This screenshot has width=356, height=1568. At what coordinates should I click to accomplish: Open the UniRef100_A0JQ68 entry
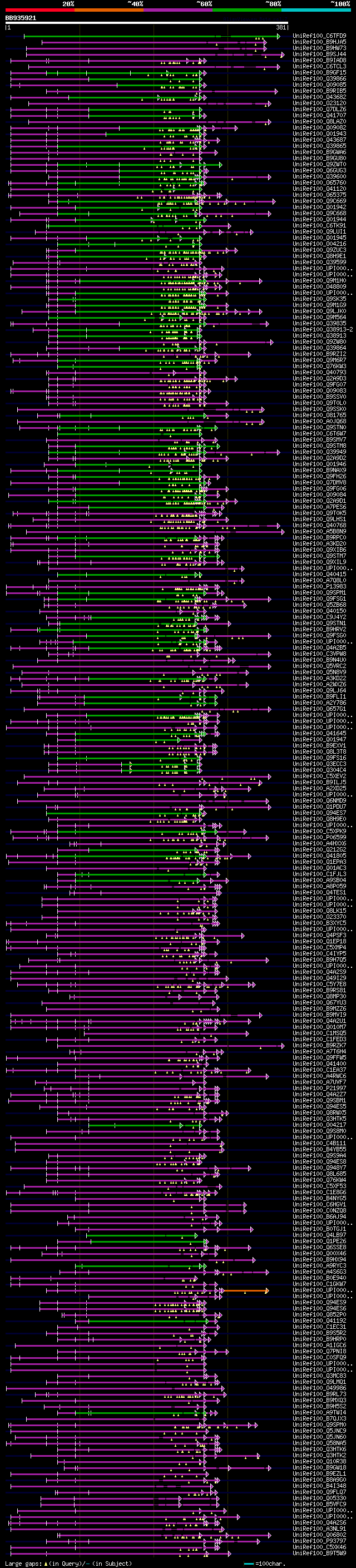[x=319, y=421]
